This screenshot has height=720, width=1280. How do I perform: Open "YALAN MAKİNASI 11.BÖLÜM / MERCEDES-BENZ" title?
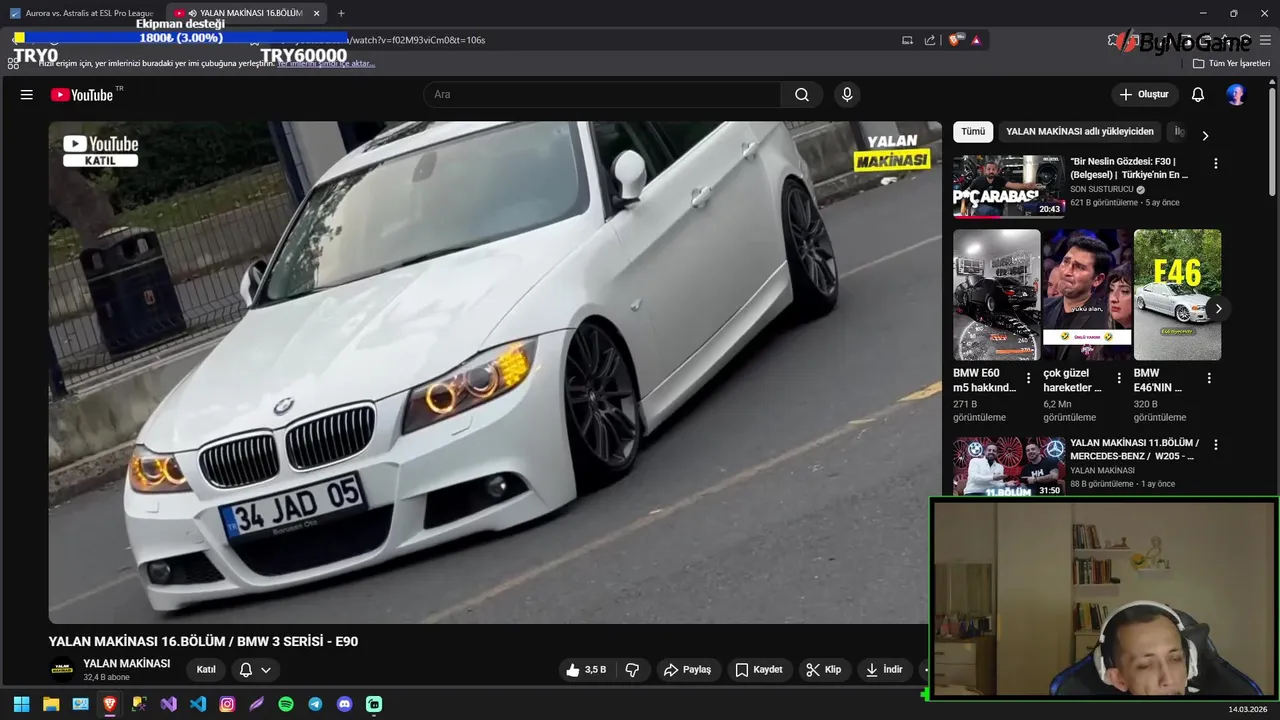1134,449
